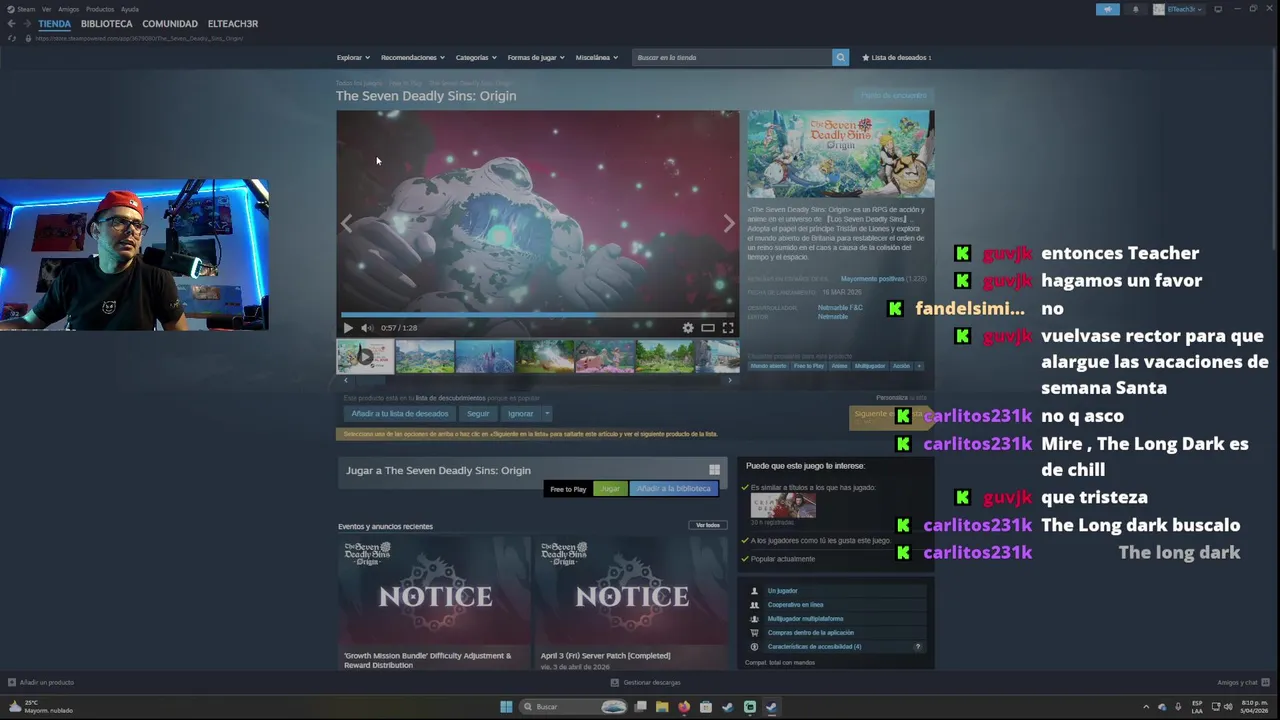1280x720 pixels.
Task: Open the dropdown arrow next to Ignorar
Action: click(547, 414)
